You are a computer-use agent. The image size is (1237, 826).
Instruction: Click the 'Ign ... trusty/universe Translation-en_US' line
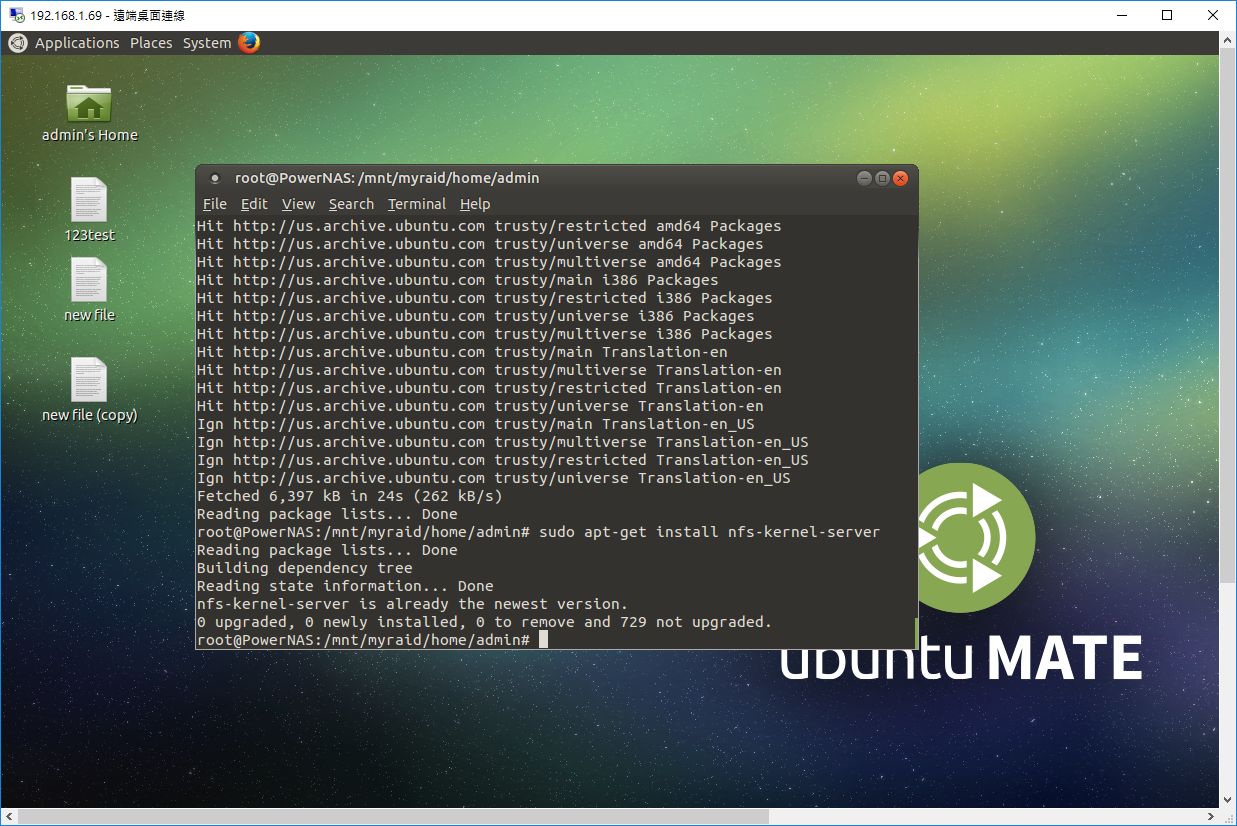494,478
